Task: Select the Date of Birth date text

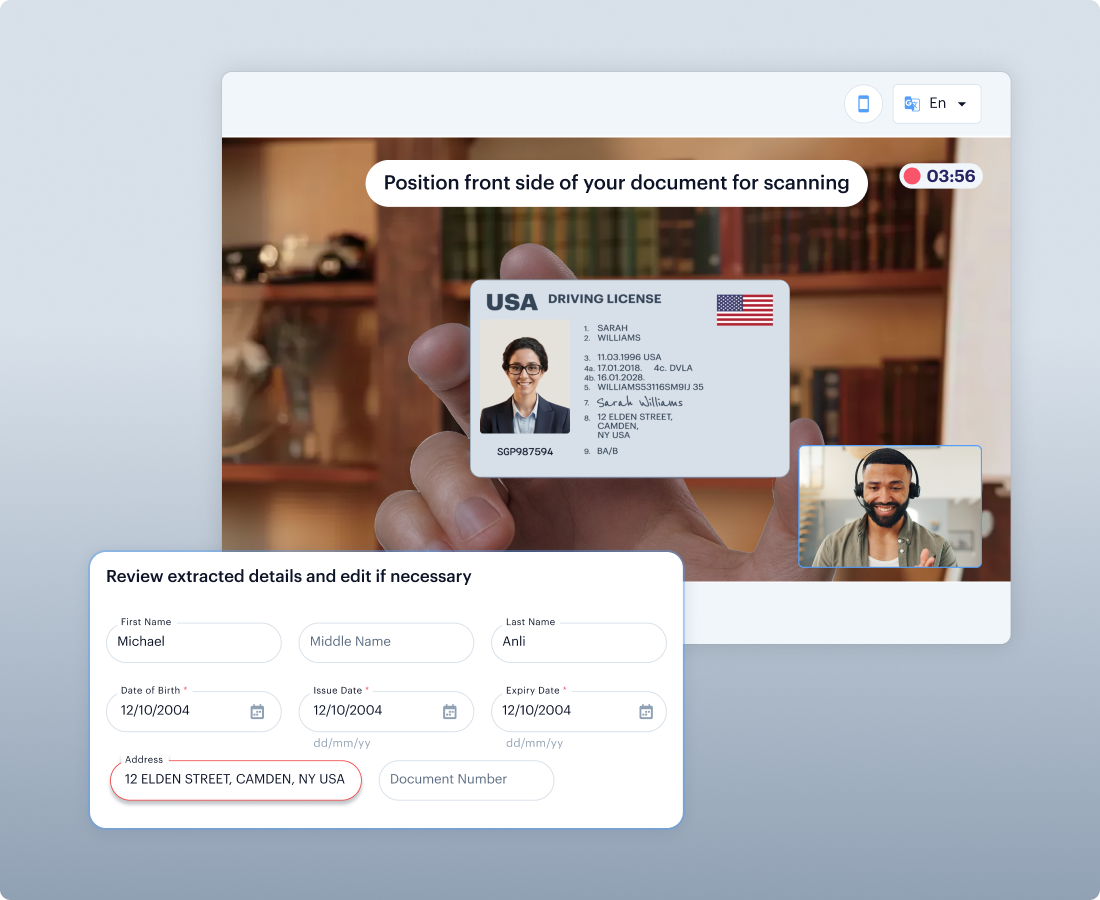Action: coord(155,711)
